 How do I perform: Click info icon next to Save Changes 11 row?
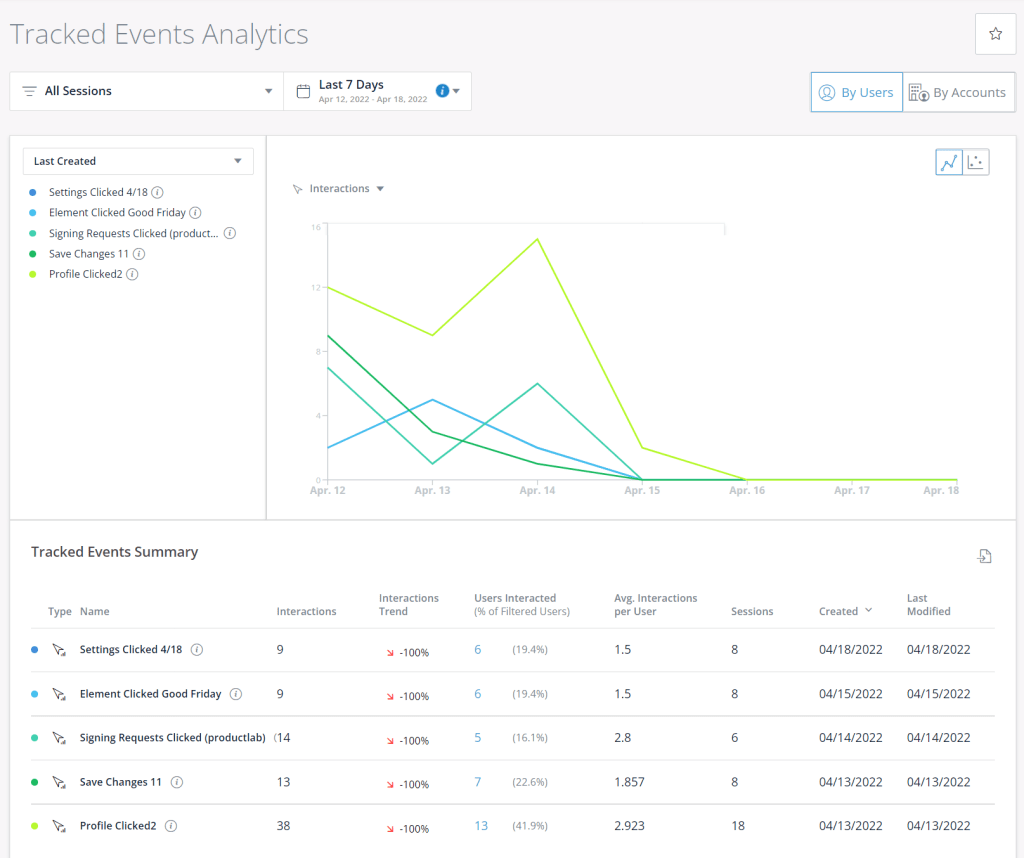click(176, 782)
